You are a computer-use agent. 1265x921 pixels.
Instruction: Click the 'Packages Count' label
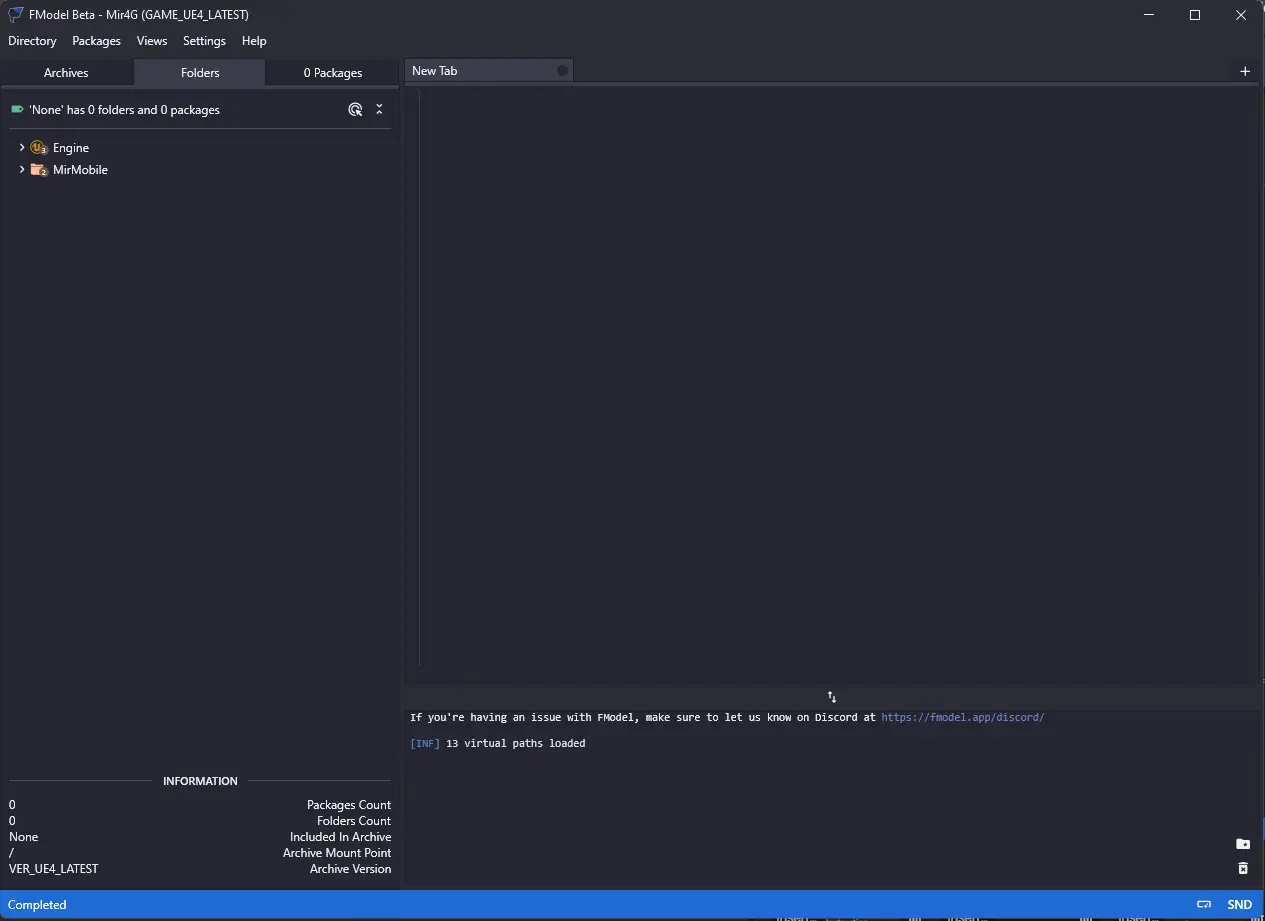pyautogui.click(x=349, y=805)
